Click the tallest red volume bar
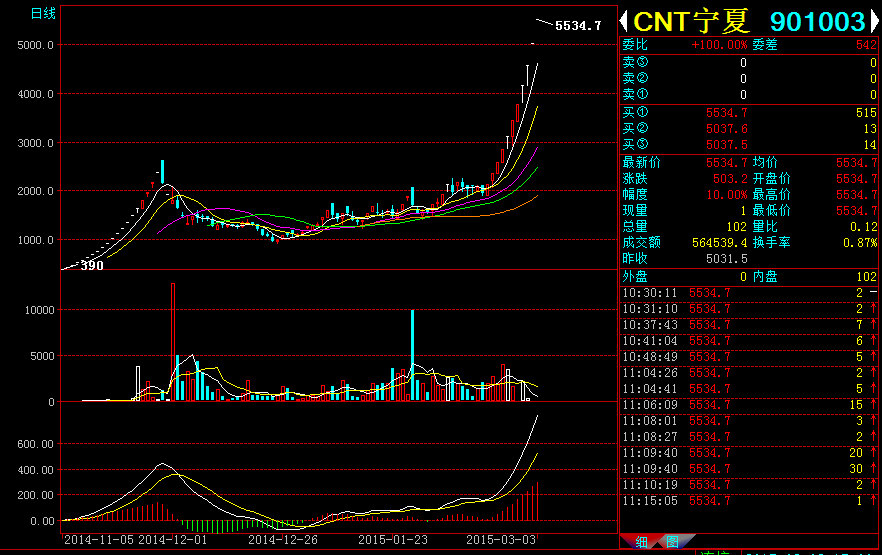Screen dimensions: 882x555 [x=173, y=342]
